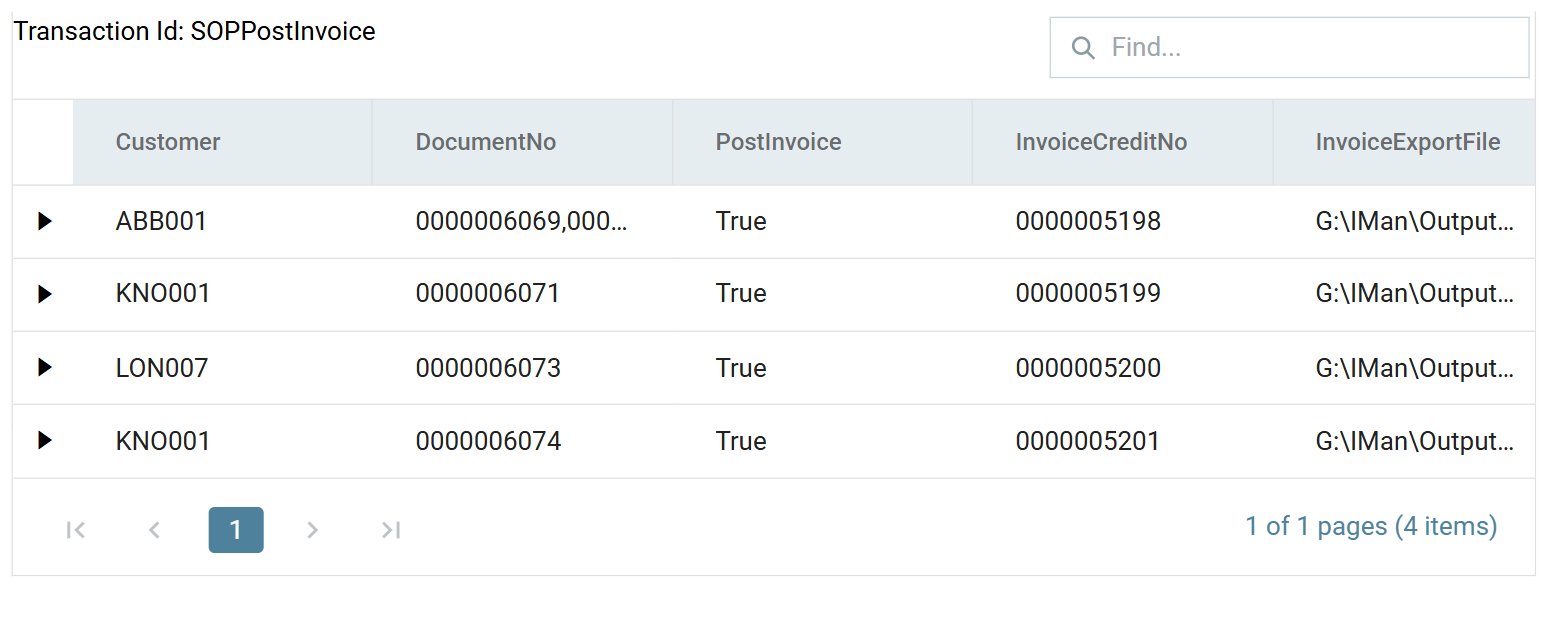The image size is (1546, 618).
Task: Go to the next page
Action: (x=312, y=530)
